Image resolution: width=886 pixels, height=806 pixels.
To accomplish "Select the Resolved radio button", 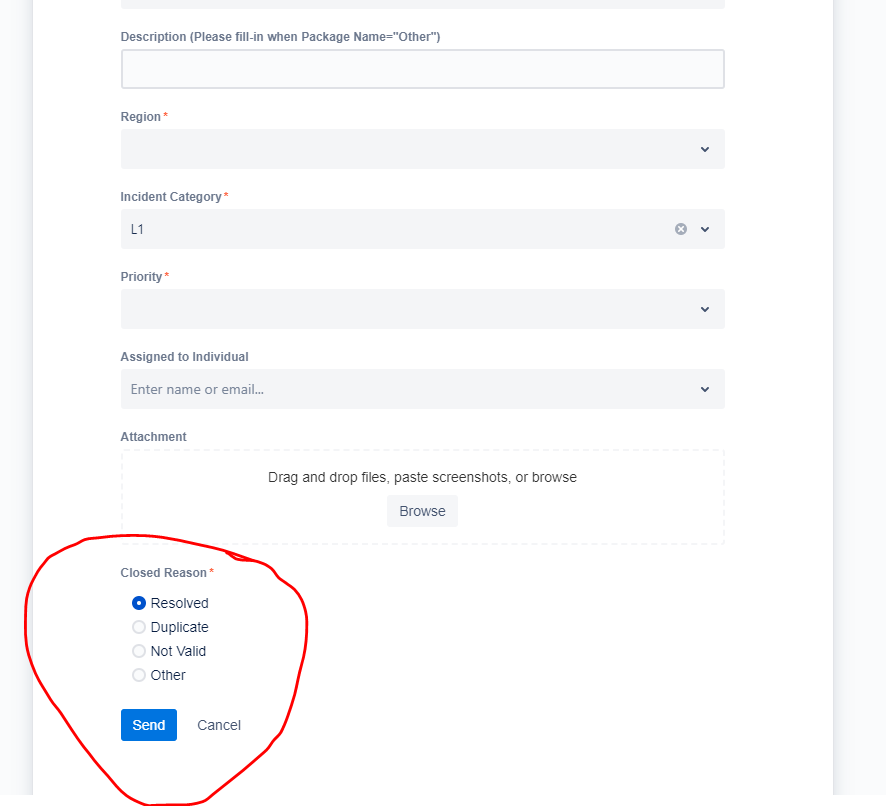I will point(138,603).
